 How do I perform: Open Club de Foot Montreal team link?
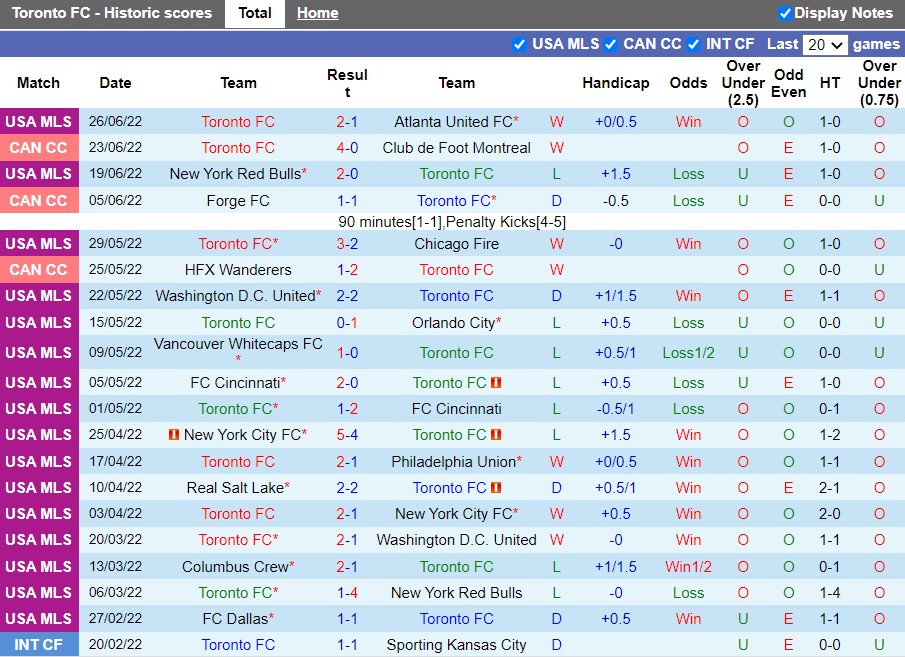pyautogui.click(x=456, y=148)
